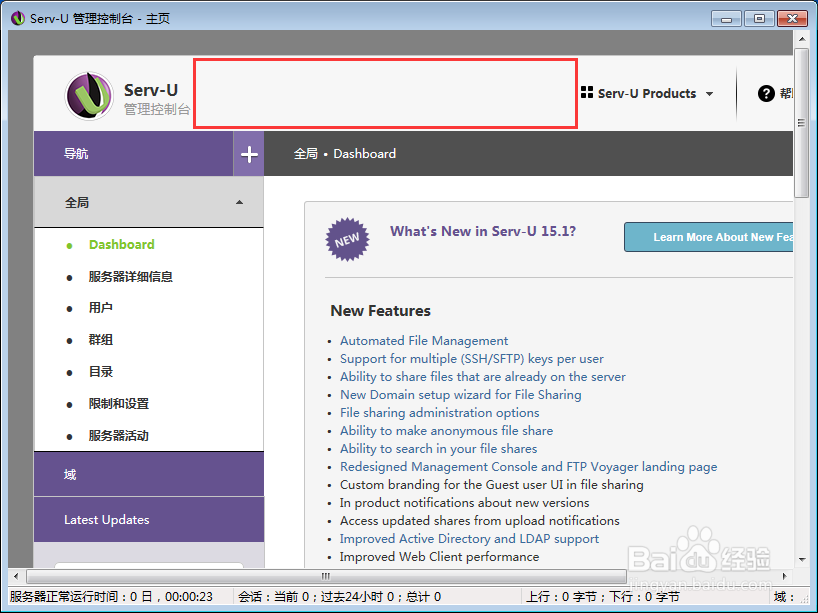This screenshot has height=613, width=818.
Task: Click the vertical scrollbar down arrow
Action: (x=802, y=560)
